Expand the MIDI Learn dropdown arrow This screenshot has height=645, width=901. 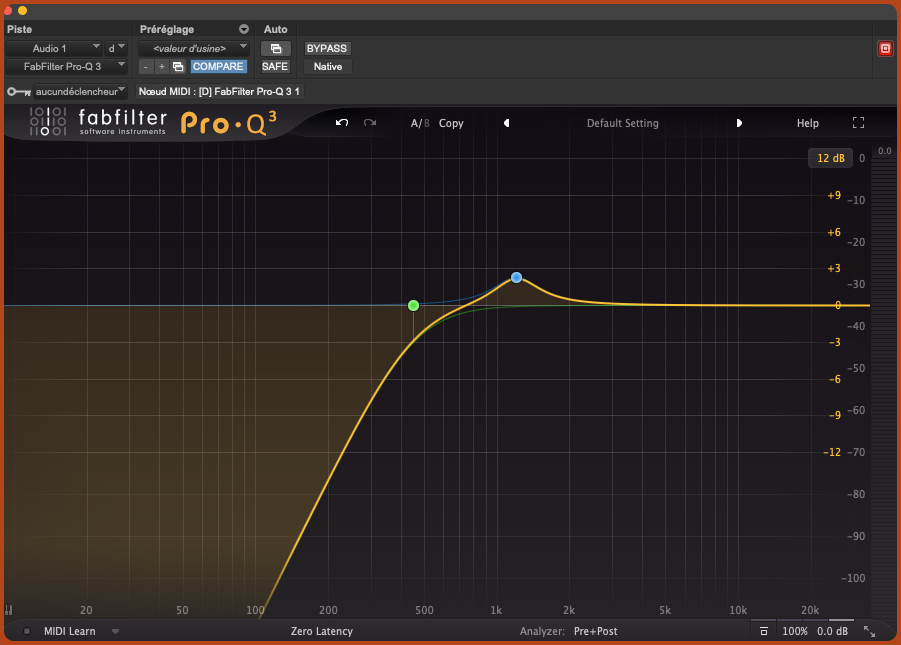pyautogui.click(x=115, y=631)
